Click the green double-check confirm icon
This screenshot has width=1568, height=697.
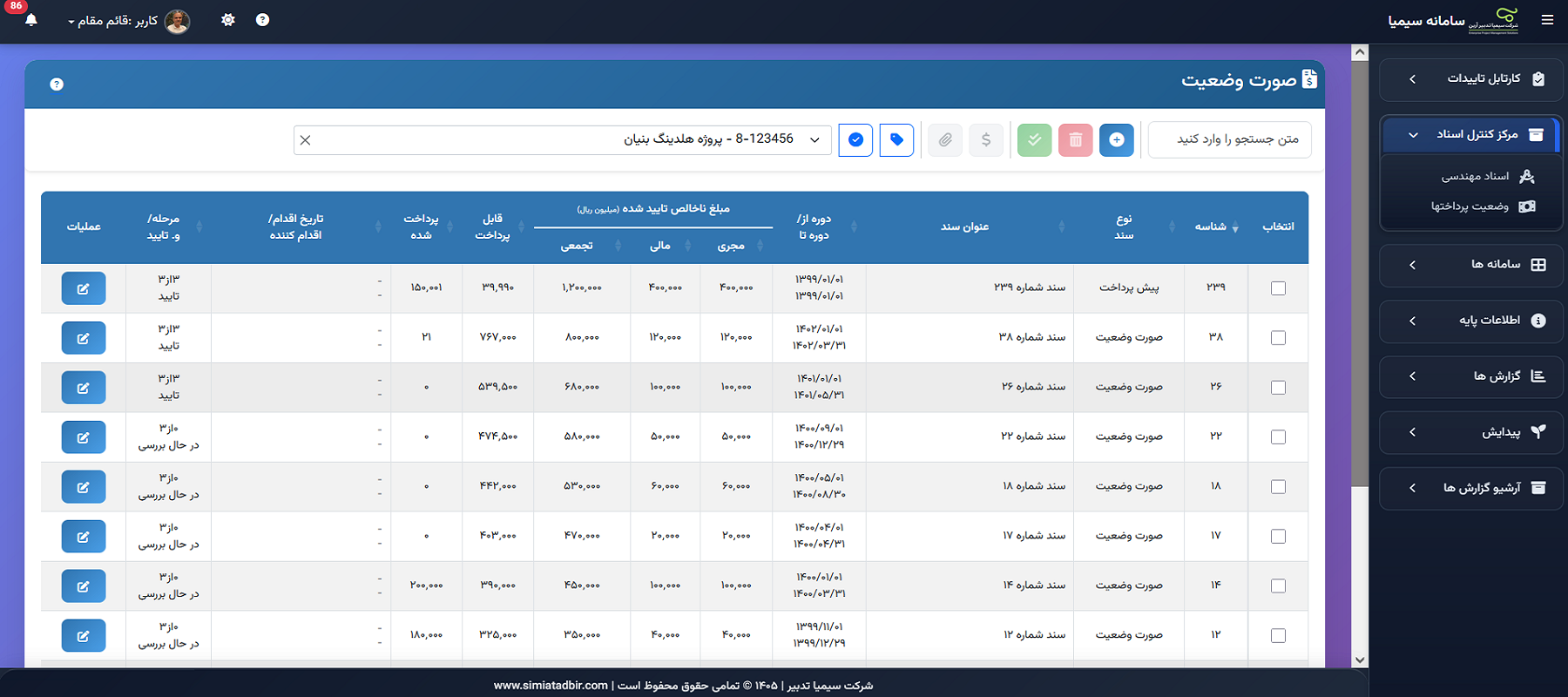pos(1034,139)
